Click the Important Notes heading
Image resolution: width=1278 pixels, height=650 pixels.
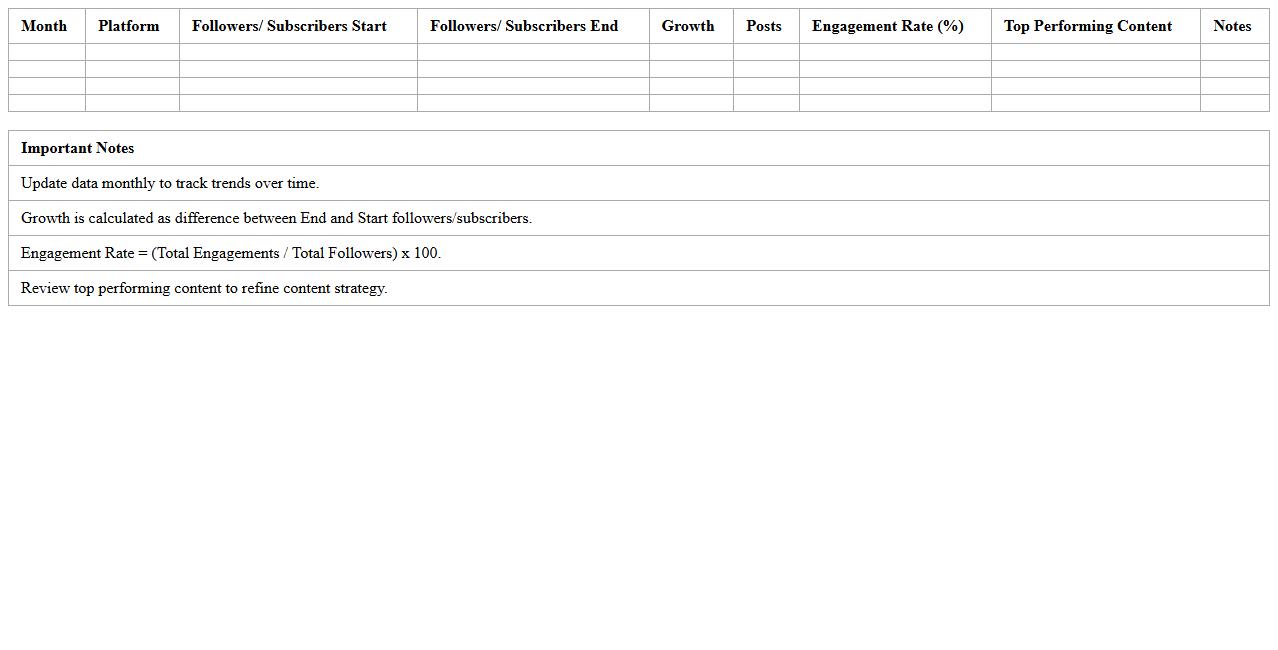[77, 148]
